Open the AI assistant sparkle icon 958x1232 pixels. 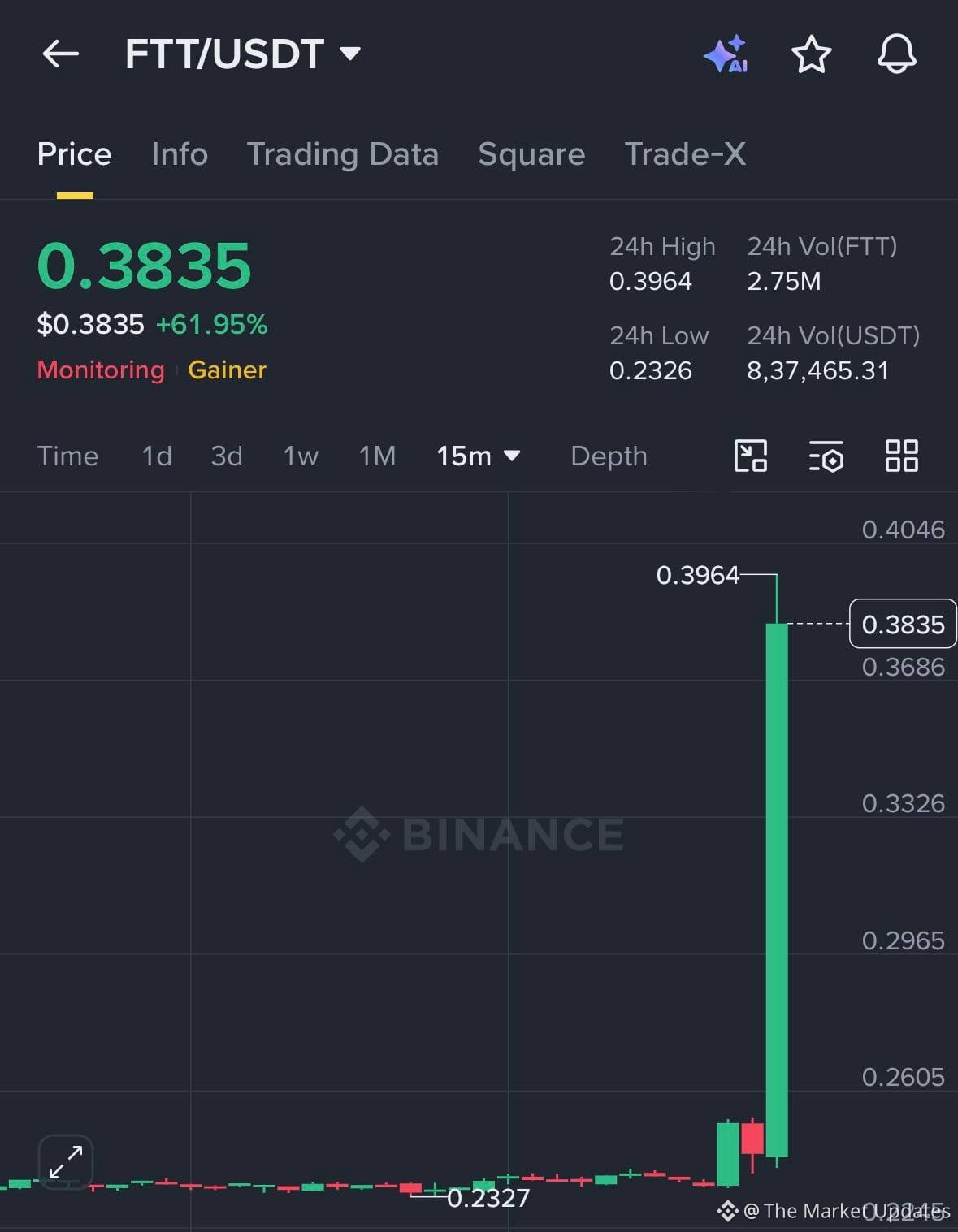(726, 54)
